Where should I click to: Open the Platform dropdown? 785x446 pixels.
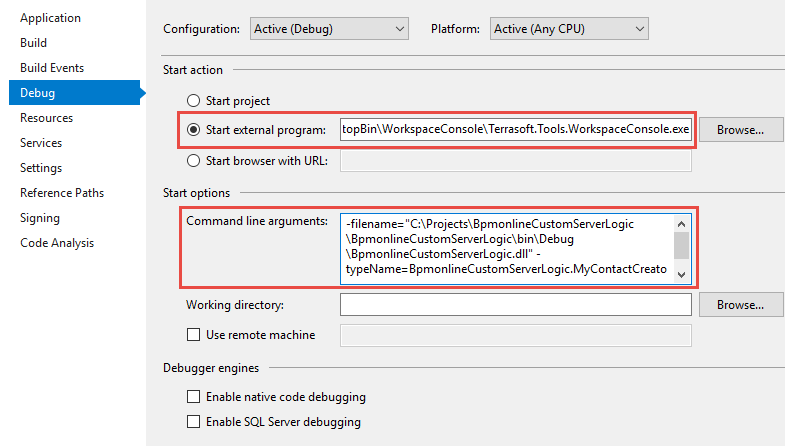click(568, 29)
